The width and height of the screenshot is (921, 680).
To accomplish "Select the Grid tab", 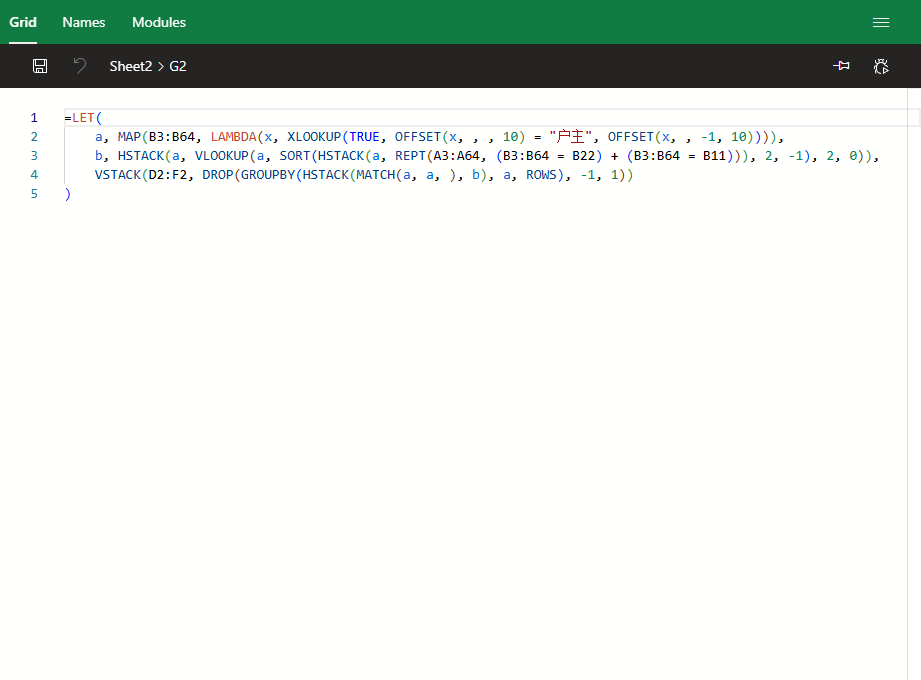I will coord(23,22).
